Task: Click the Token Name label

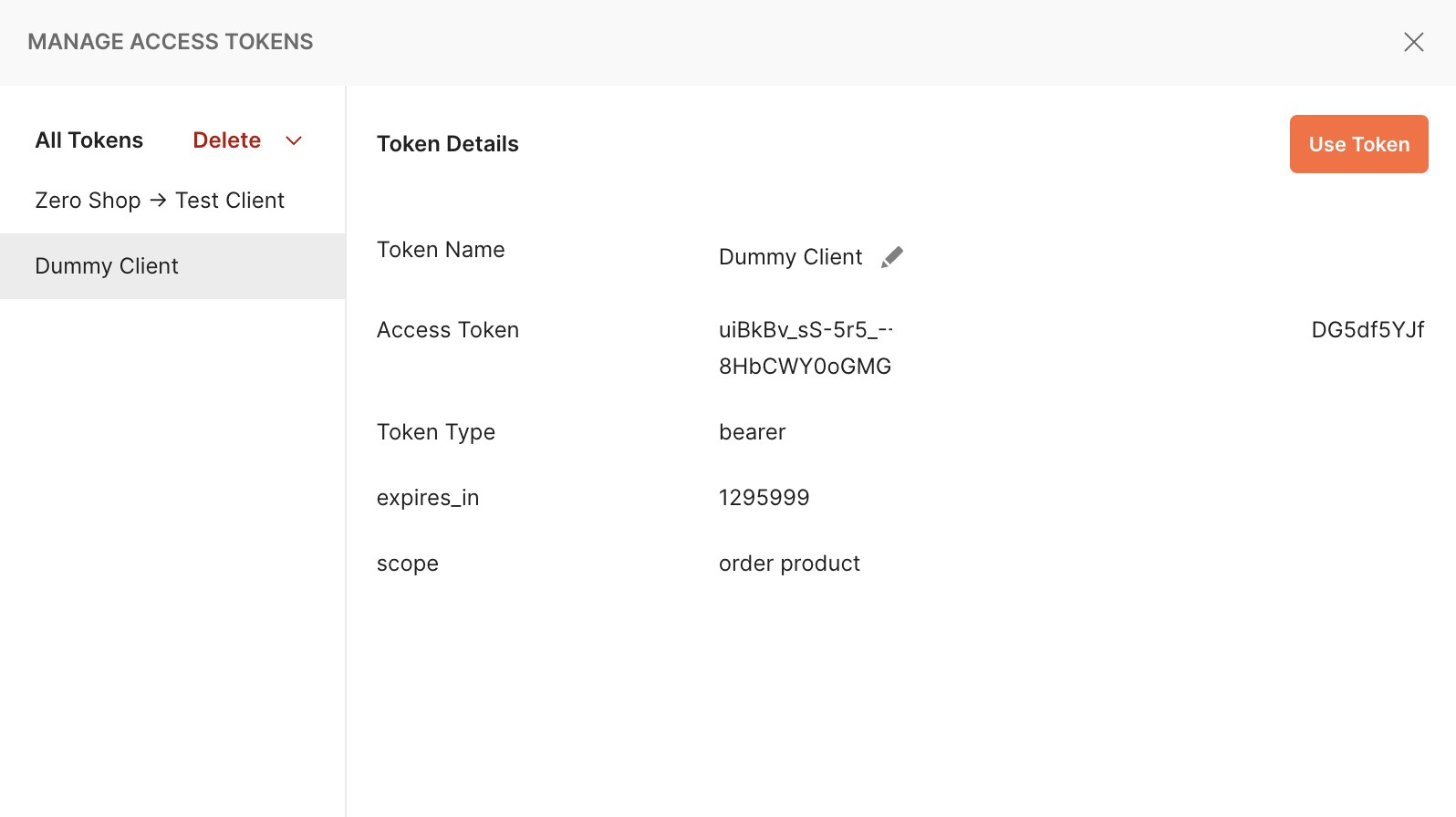Action: [x=441, y=250]
